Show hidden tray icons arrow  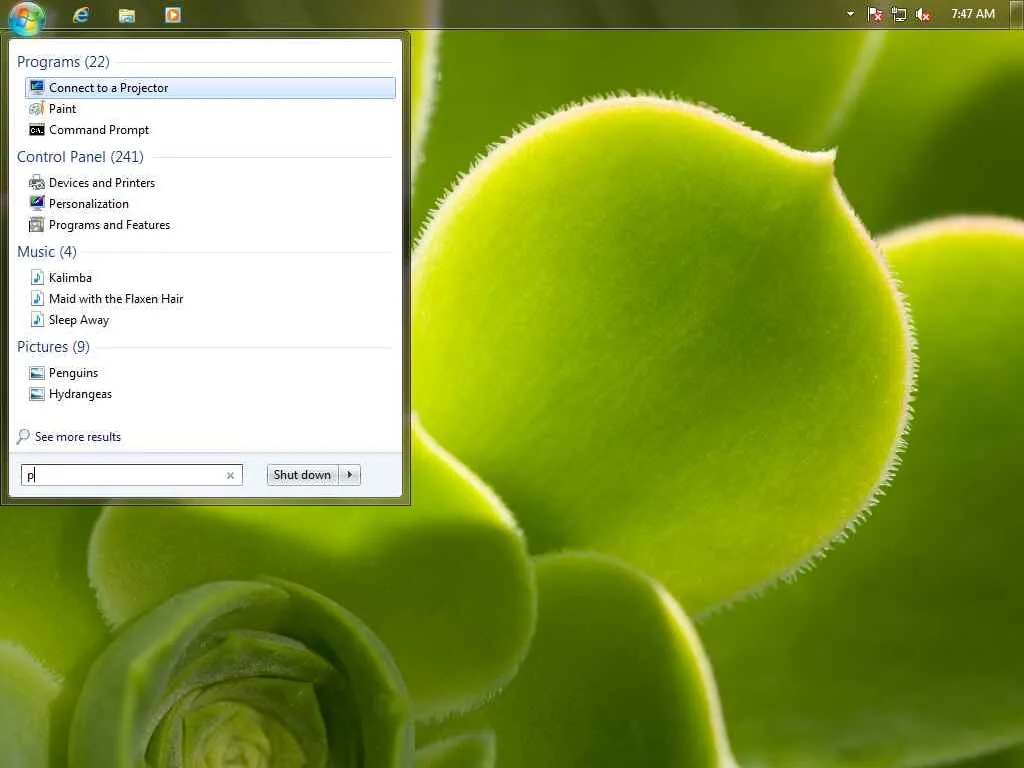(850, 14)
